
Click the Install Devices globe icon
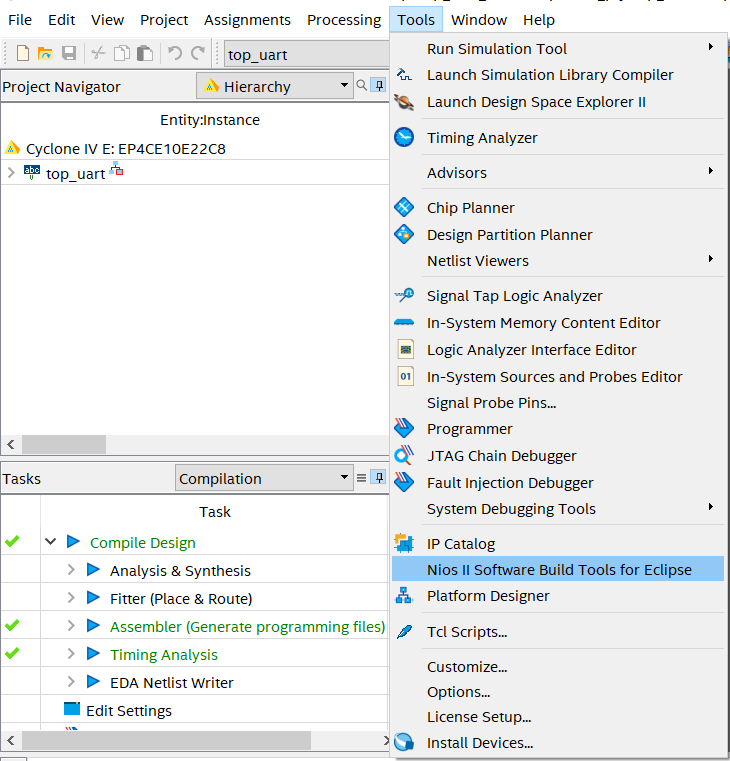(x=404, y=742)
